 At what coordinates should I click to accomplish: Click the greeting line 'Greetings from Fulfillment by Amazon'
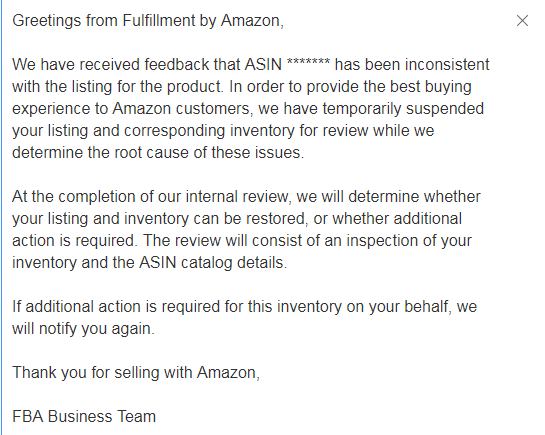(x=148, y=20)
